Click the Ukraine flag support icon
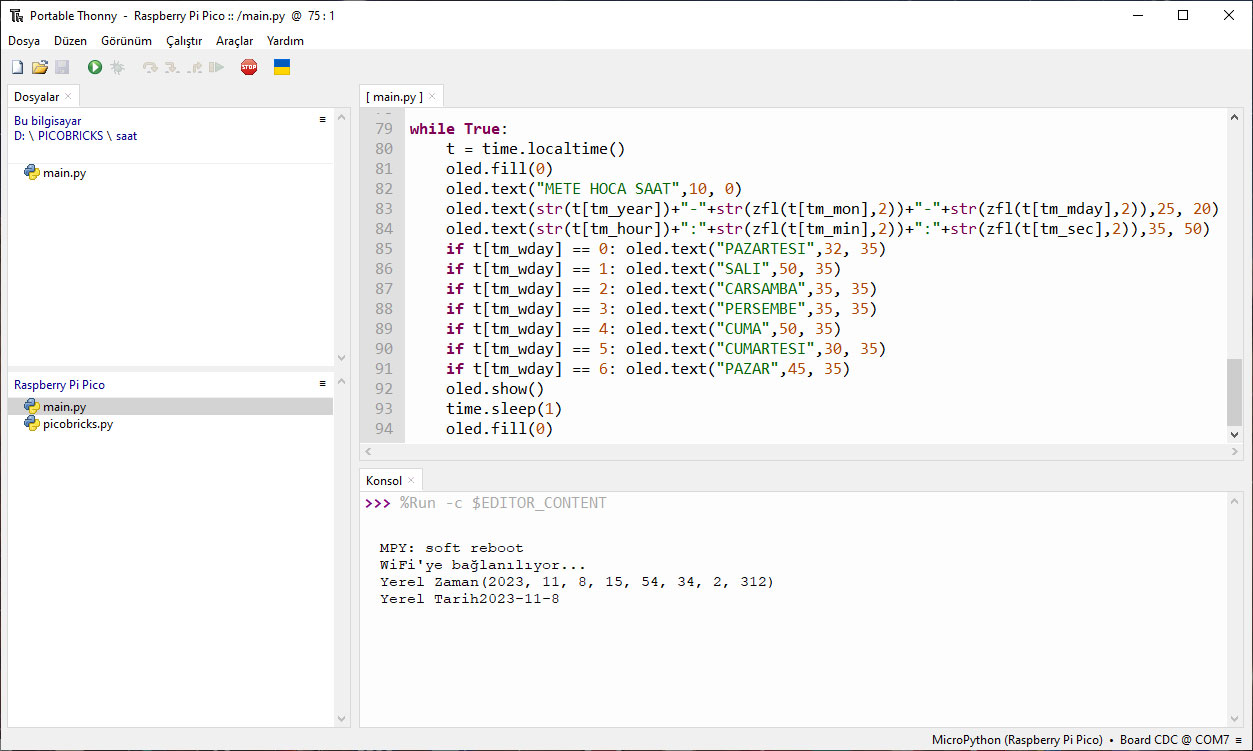Viewport: 1253px width, 751px height. tap(282, 67)
